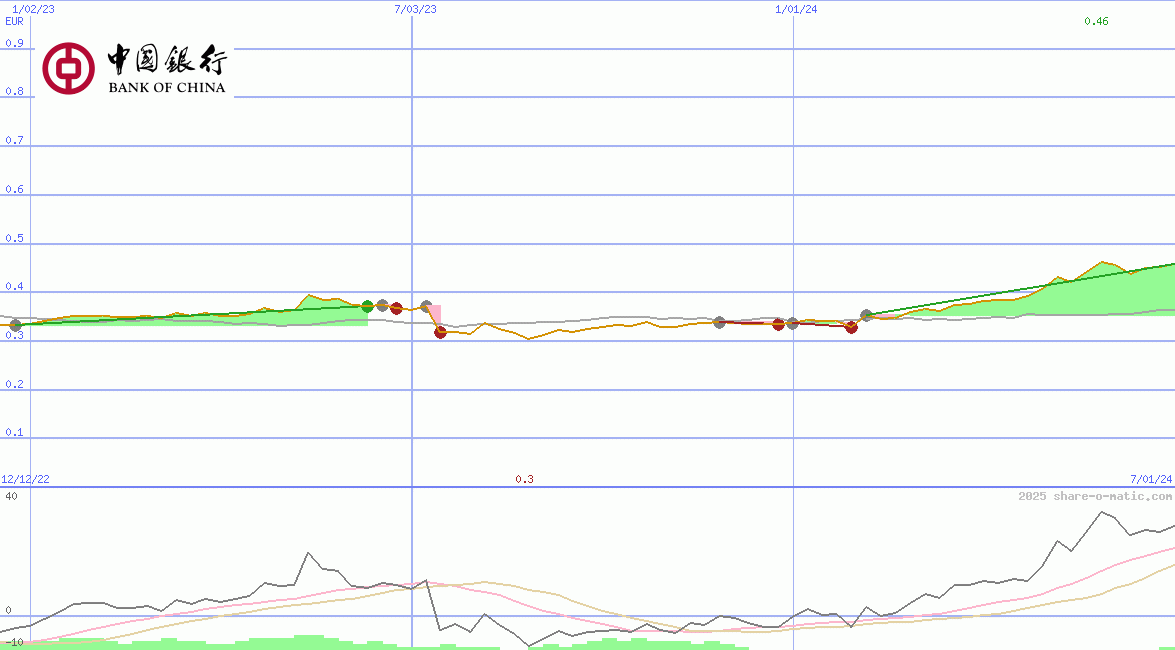This screenshot has width=1175, height=650.
Task: Click the red sell marker after the gap down
Action: click(x=440, y=332)
